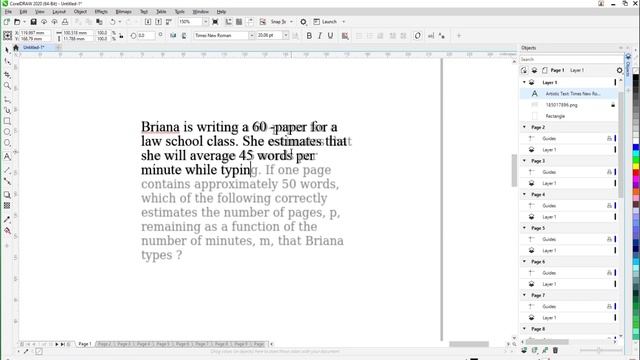Click the New document icon
Screen dimensions: 640x360
pyautogui.click(x=7, y=22)
